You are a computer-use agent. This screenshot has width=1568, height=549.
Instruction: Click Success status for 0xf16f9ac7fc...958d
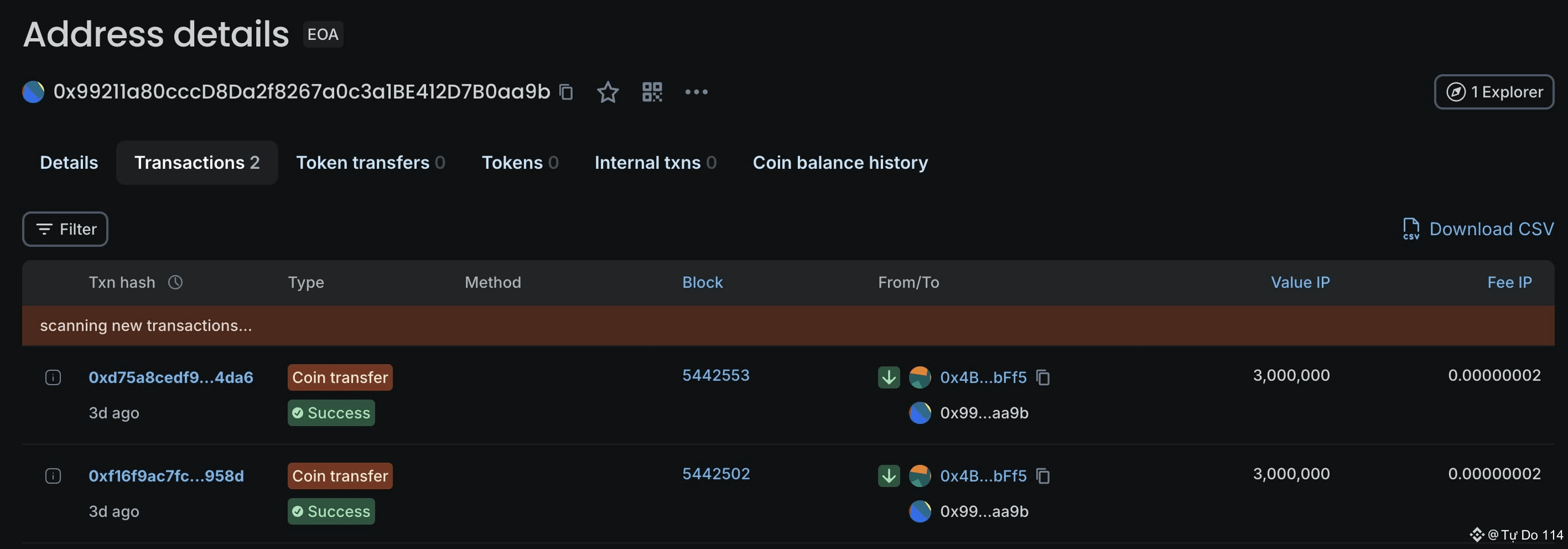pos(331,512)
